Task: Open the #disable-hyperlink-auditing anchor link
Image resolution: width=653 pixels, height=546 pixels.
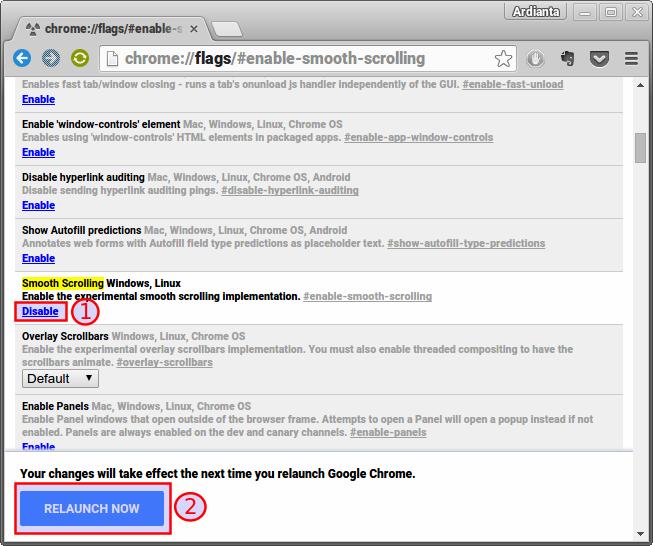Action: click(x=290, y=190)
